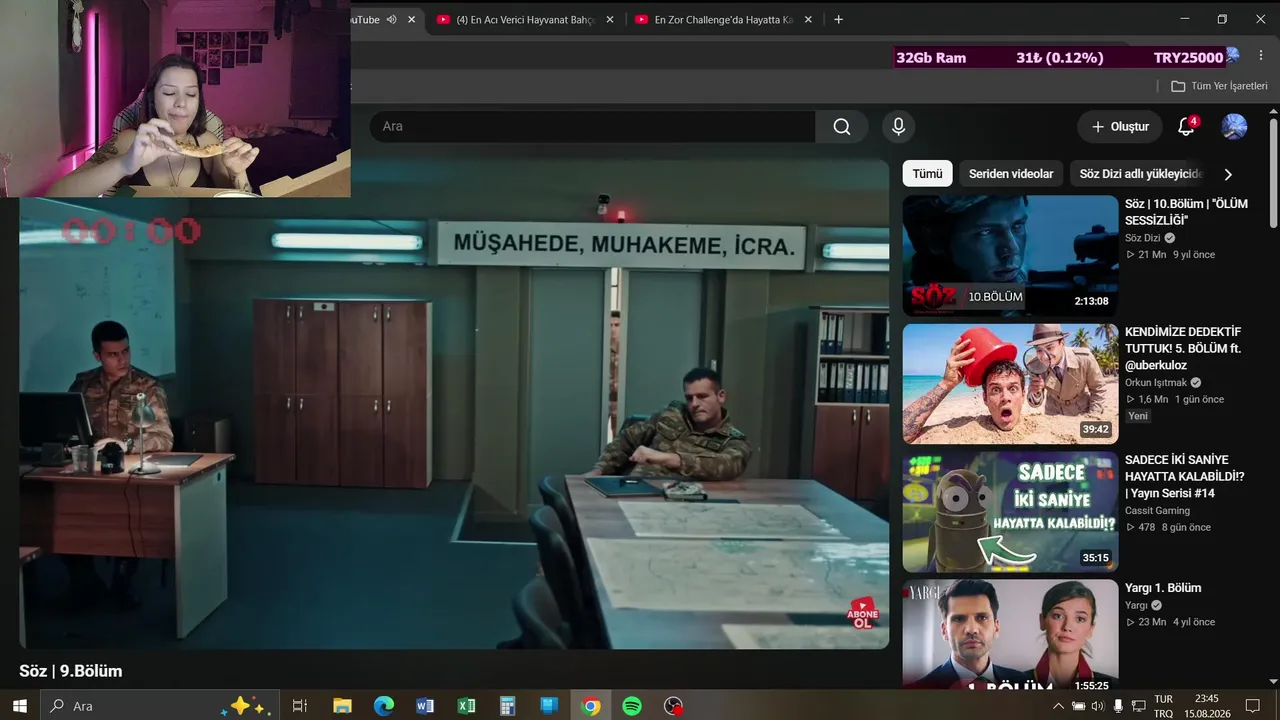Open the Calculator app on the taskbar
This screenshot has width=1280, height=720.
coord(507,706)
